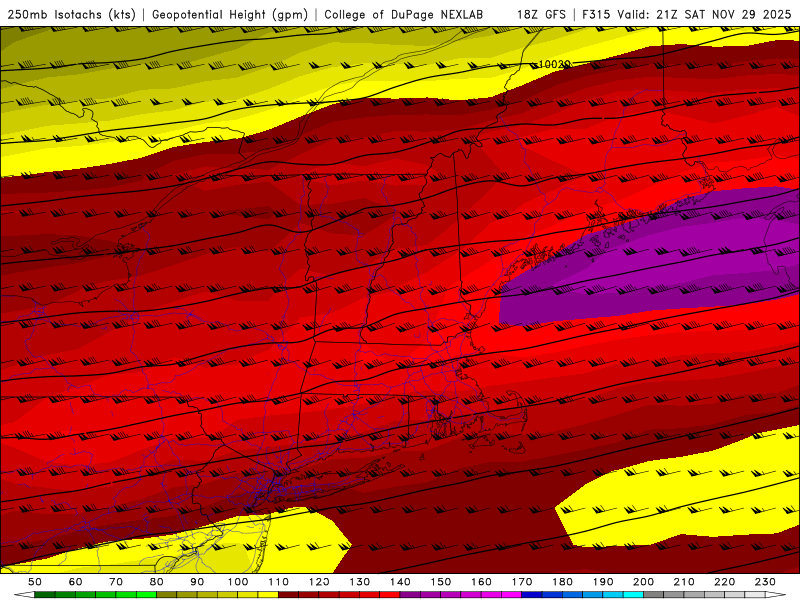Select the darkest green swatch below 50
800x600 pixels.
45,595
